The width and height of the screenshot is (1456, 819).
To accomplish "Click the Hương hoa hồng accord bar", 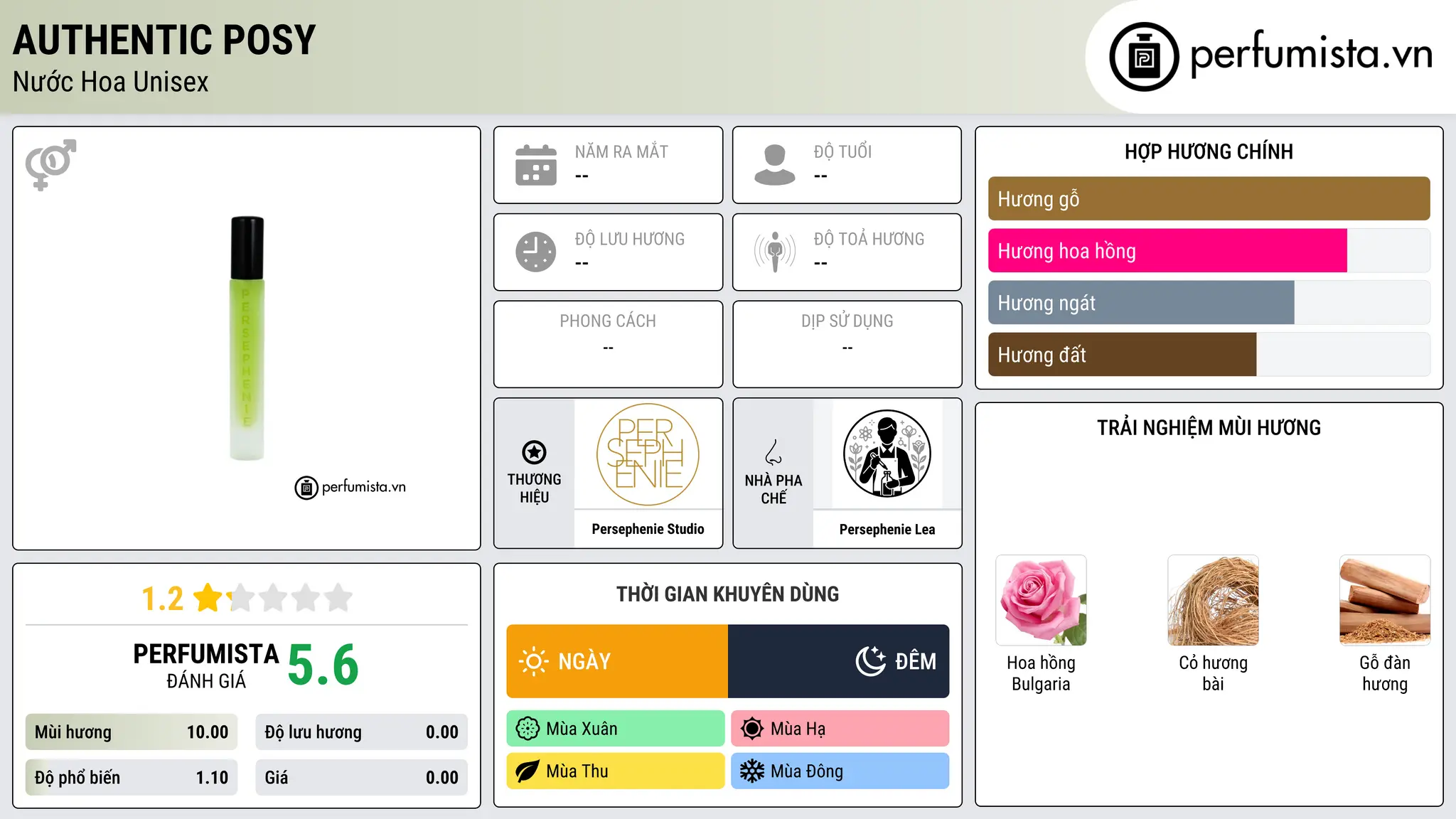I will point(1209,251).
